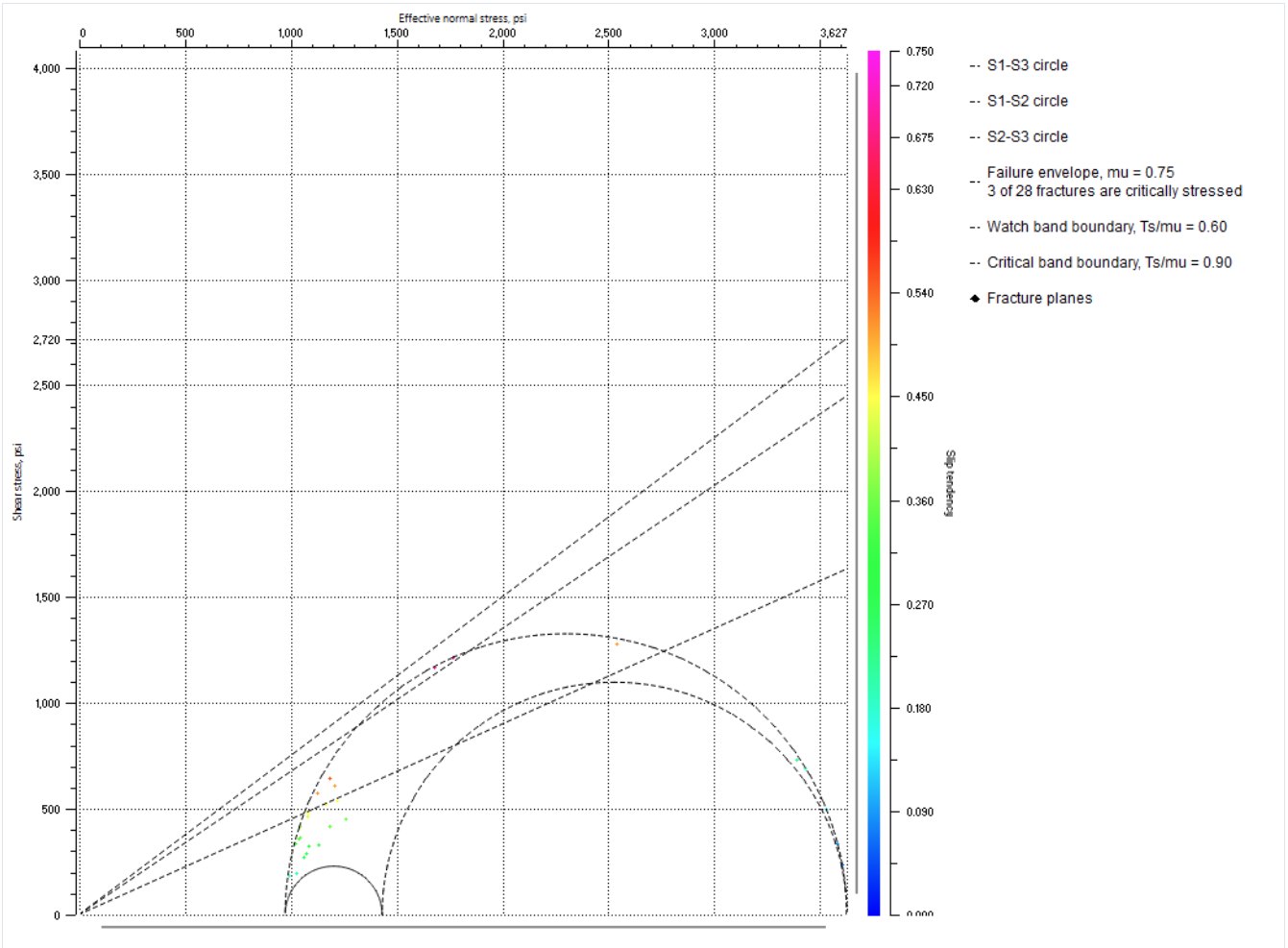Click '3 of 28 fractures are critically stressed'
Viewport: 1288px width, 948px height.
(1114, 191)
